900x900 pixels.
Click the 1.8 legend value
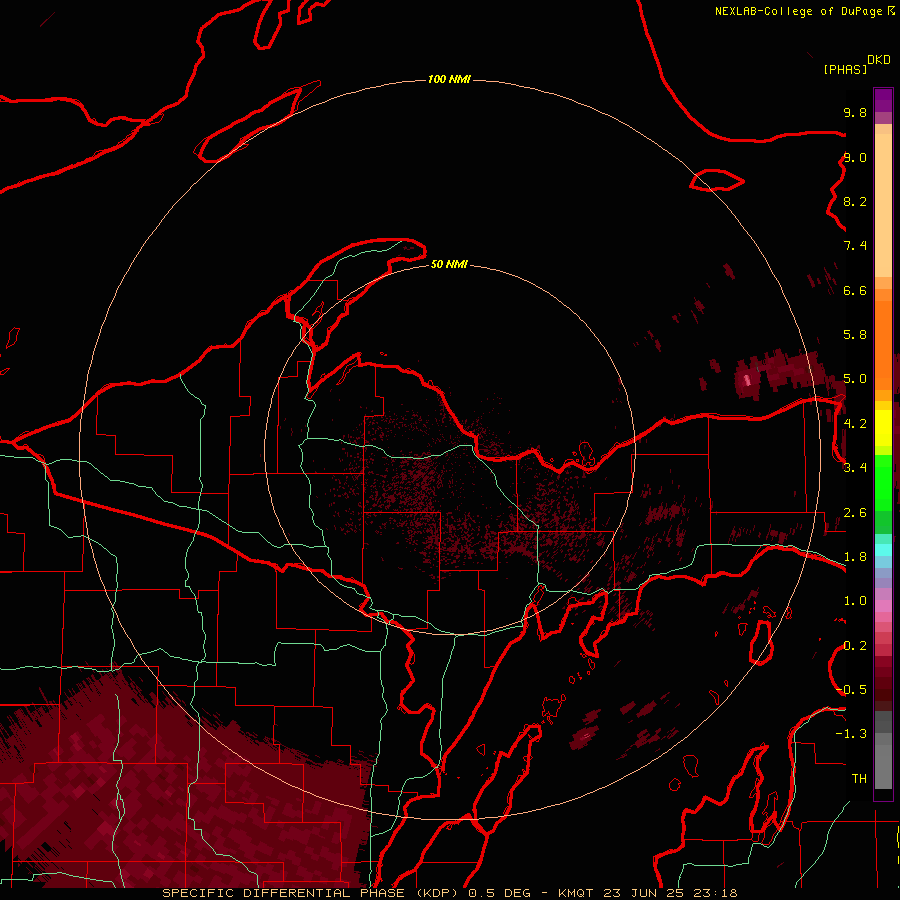pos(855,557)
